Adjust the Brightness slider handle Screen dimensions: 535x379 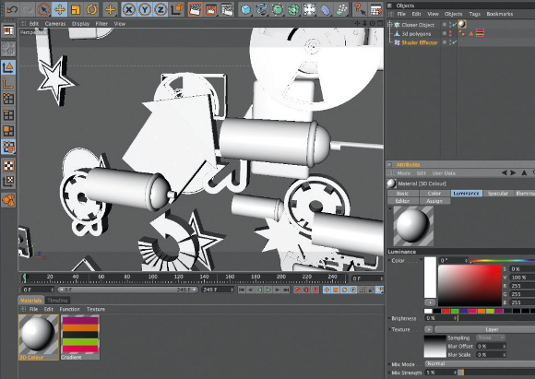[457, 318]
